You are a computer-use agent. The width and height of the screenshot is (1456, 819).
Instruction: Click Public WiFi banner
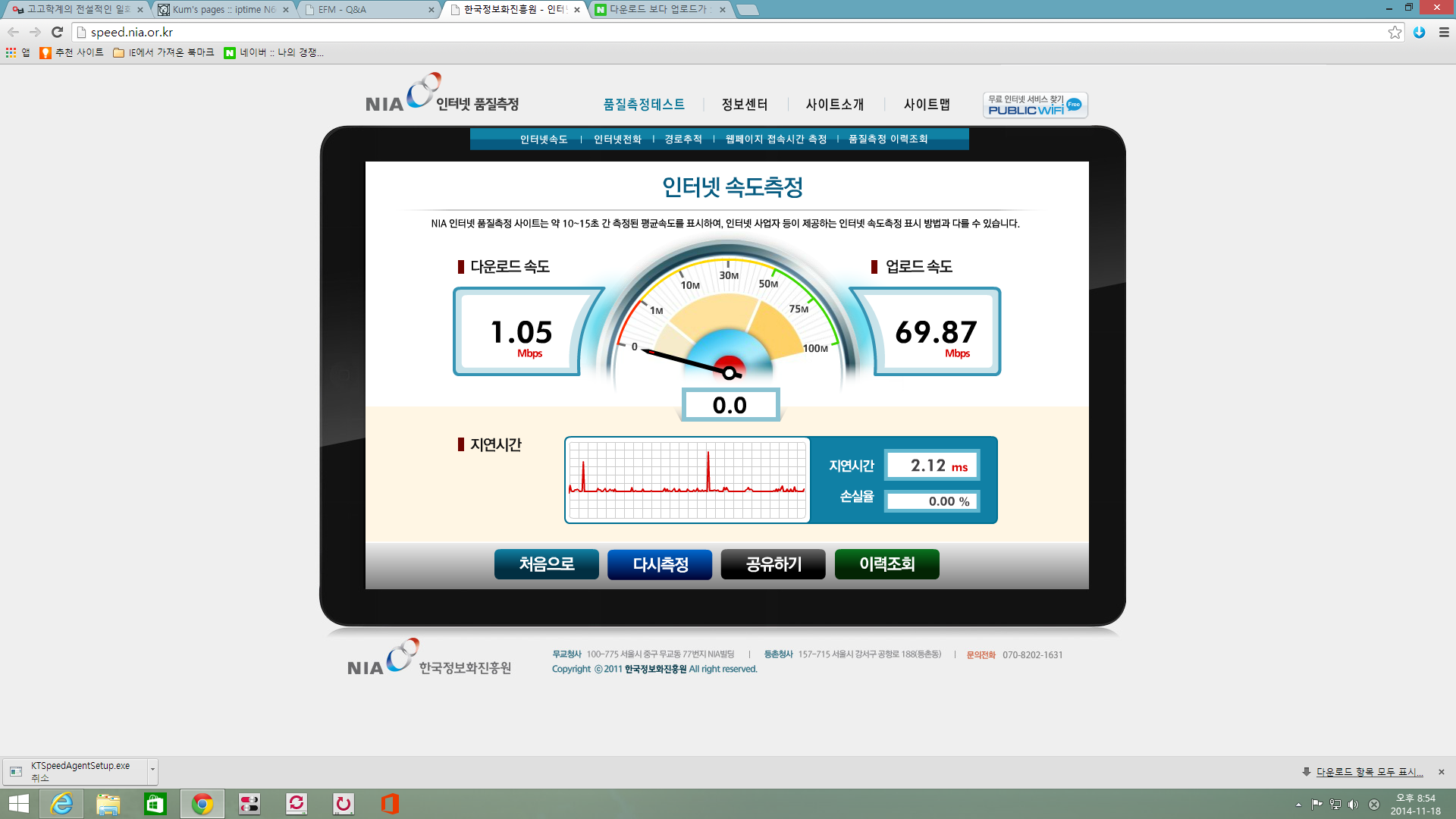(x=1035, y=105)
